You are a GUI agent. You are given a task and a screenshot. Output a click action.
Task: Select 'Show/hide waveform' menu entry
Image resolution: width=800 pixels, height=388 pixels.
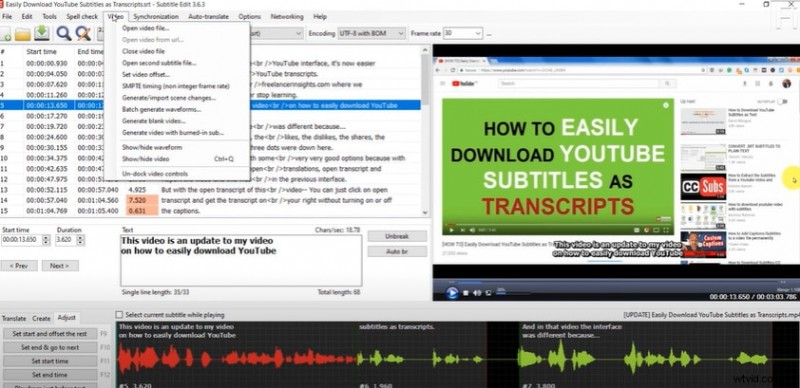pyautogui.click(x=177, y=148)
